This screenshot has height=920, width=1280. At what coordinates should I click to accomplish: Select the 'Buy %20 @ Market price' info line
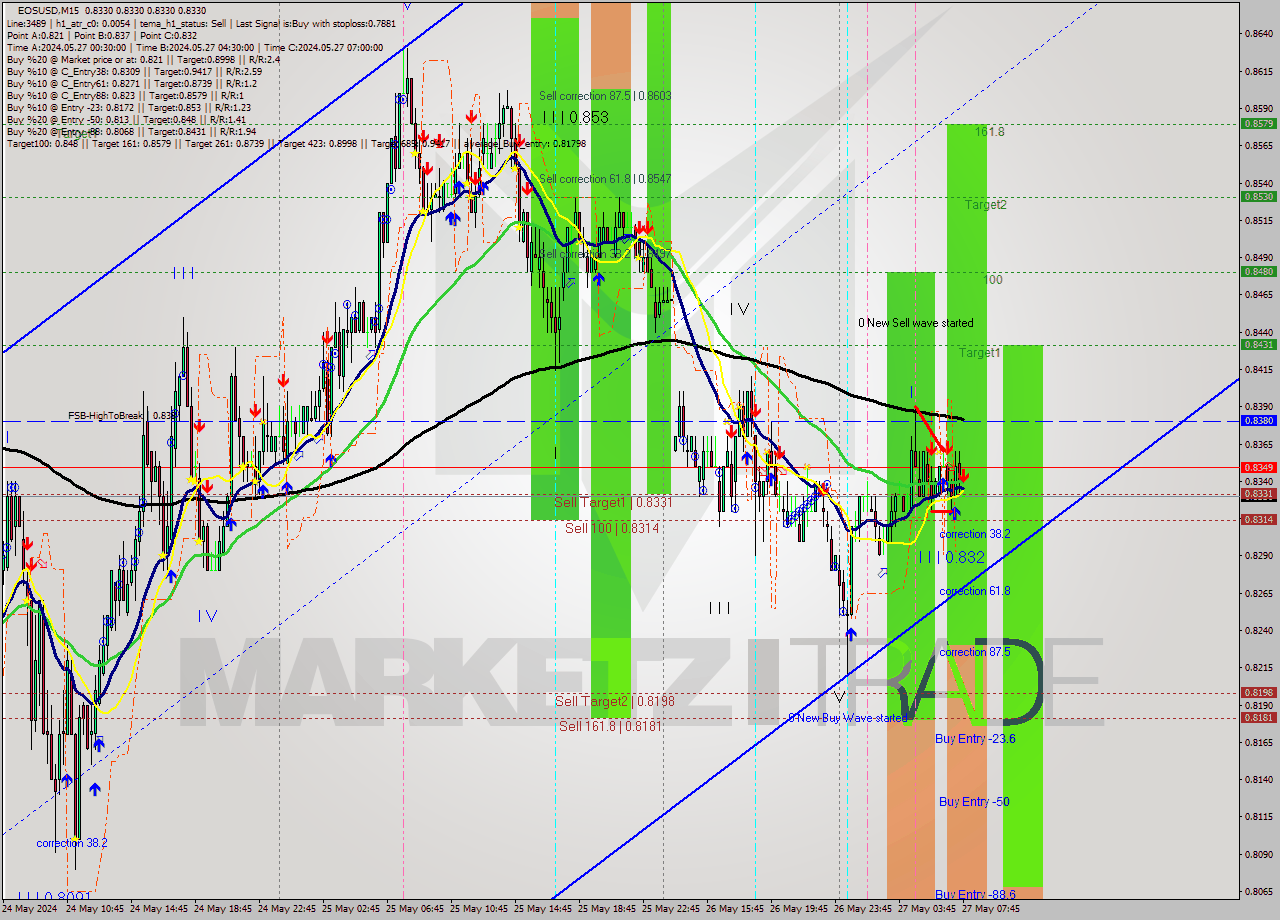coord(143,59)
